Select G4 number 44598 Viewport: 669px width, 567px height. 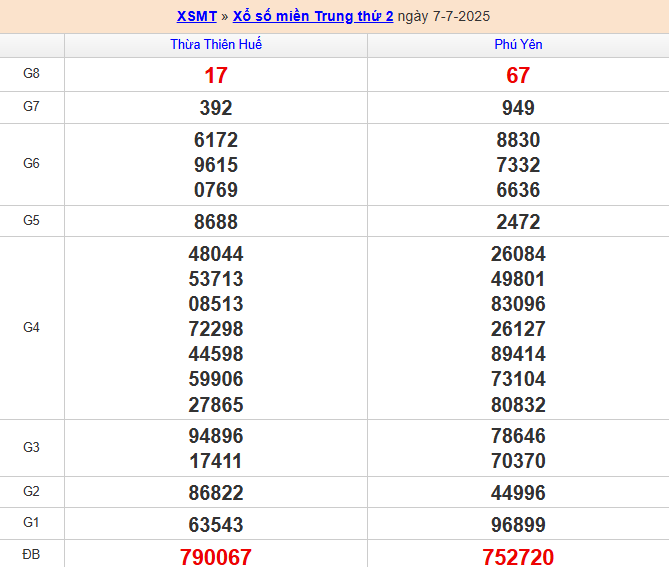(216, 354)
